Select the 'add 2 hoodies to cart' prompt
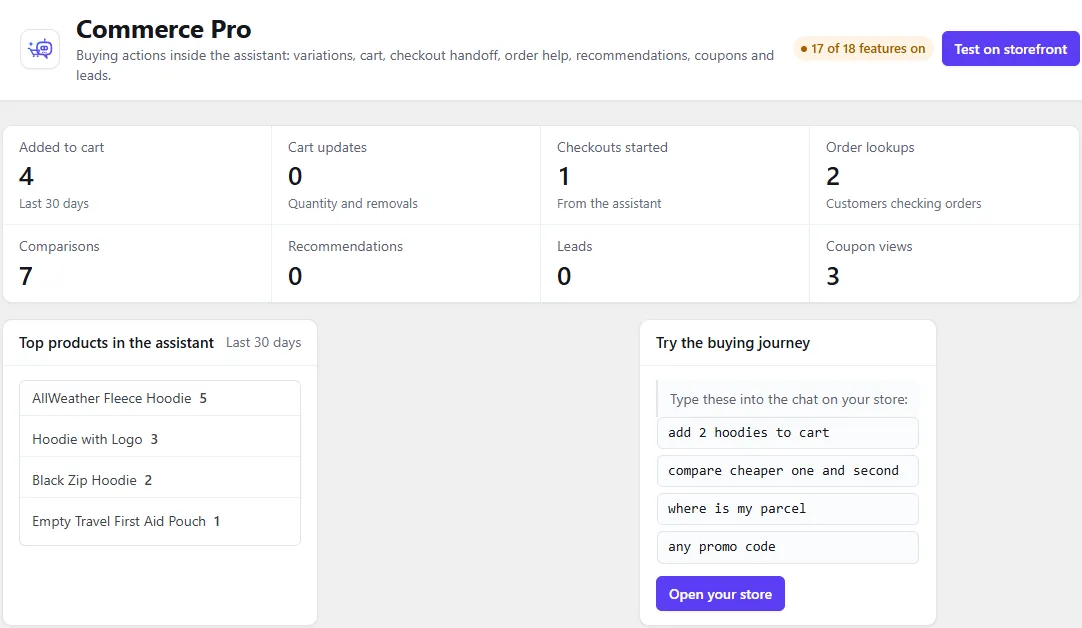Image resolution: width=1082 pixels, height=628 pixels. tap(787, 433)
